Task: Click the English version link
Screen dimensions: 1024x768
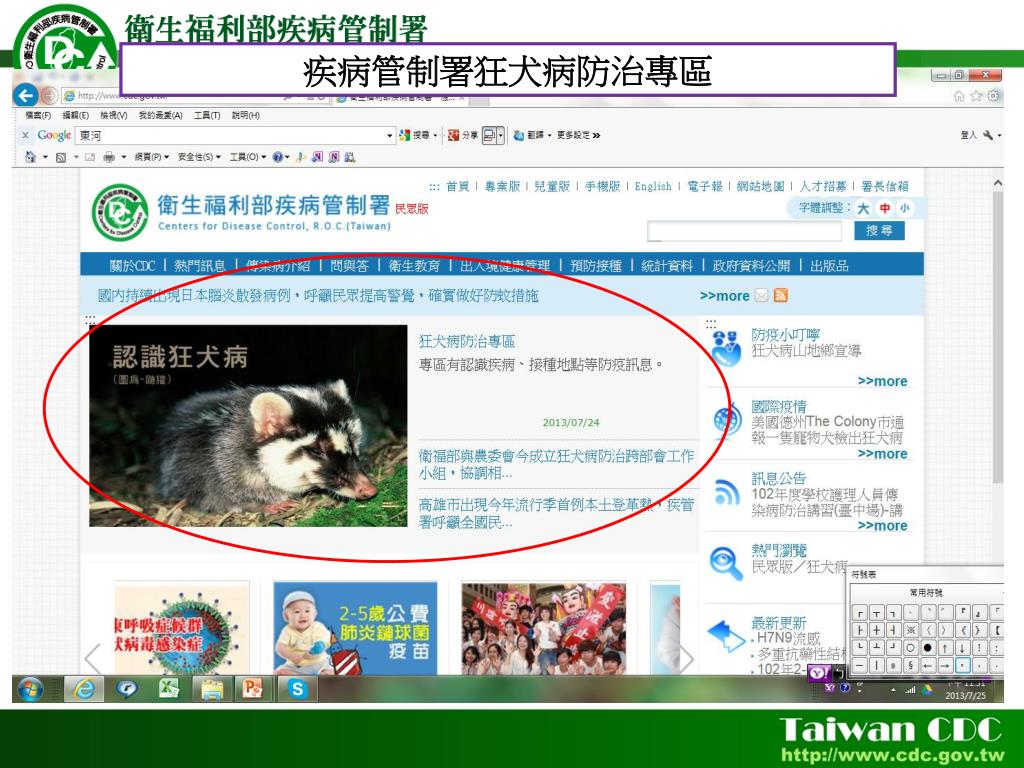Action: [x=653, y=186]
